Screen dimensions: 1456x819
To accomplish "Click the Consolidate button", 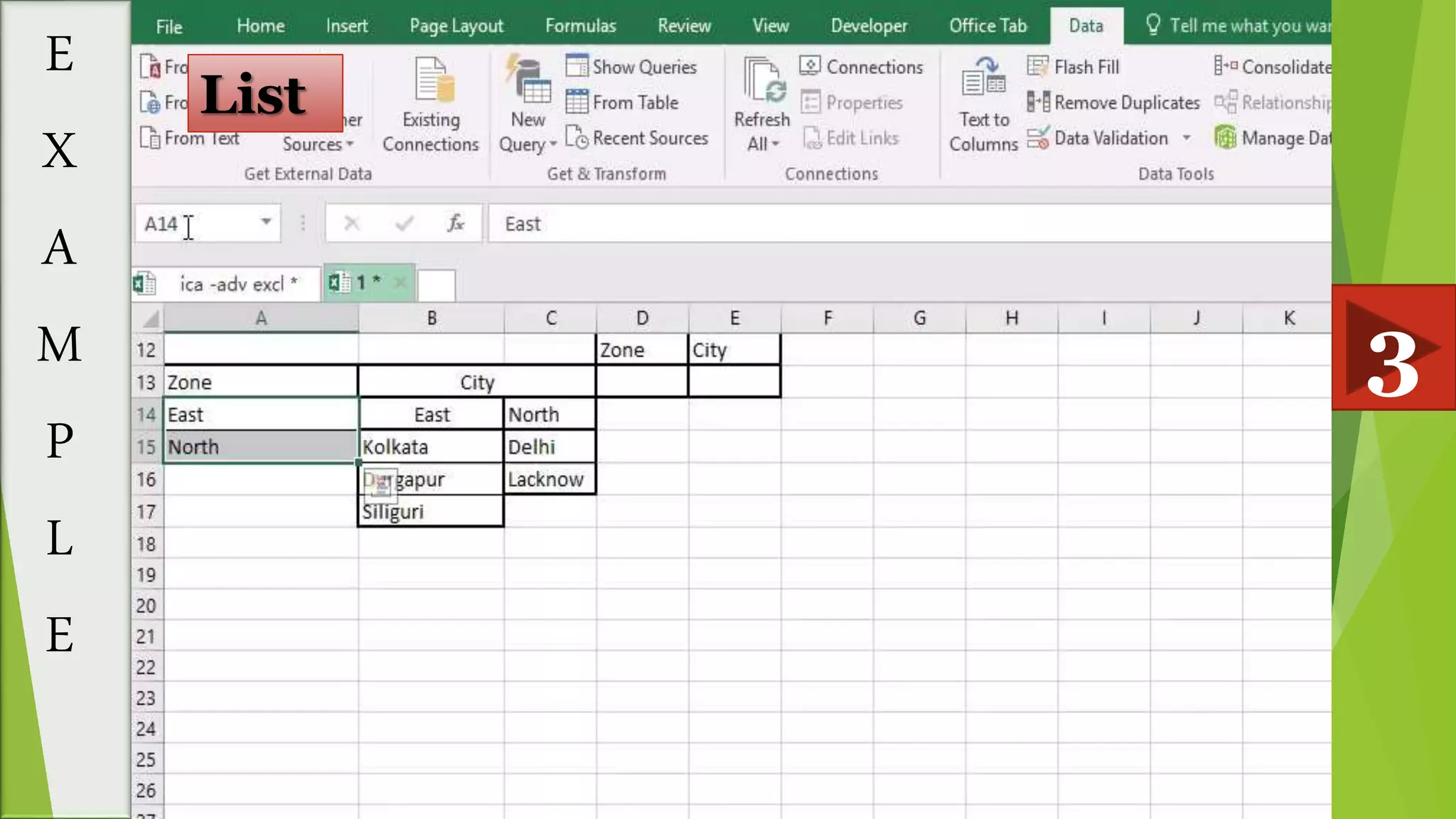I will (x=1273, y=67).
